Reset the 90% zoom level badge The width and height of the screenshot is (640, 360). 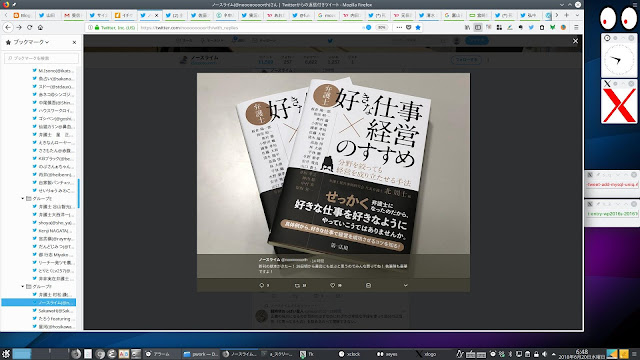pyautogui.click(x=381, y=27)
